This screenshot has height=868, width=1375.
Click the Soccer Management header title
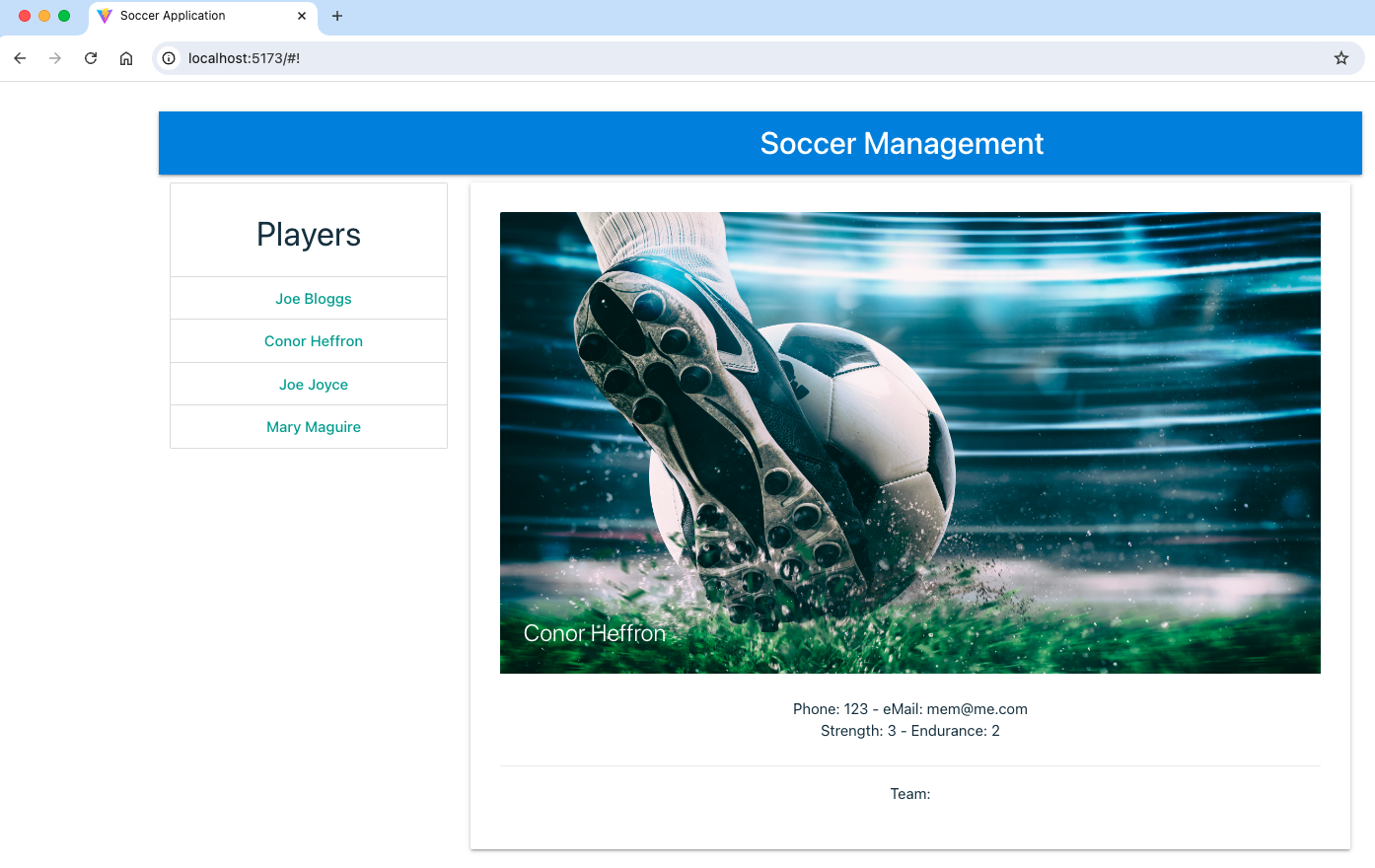click(901, 144)
